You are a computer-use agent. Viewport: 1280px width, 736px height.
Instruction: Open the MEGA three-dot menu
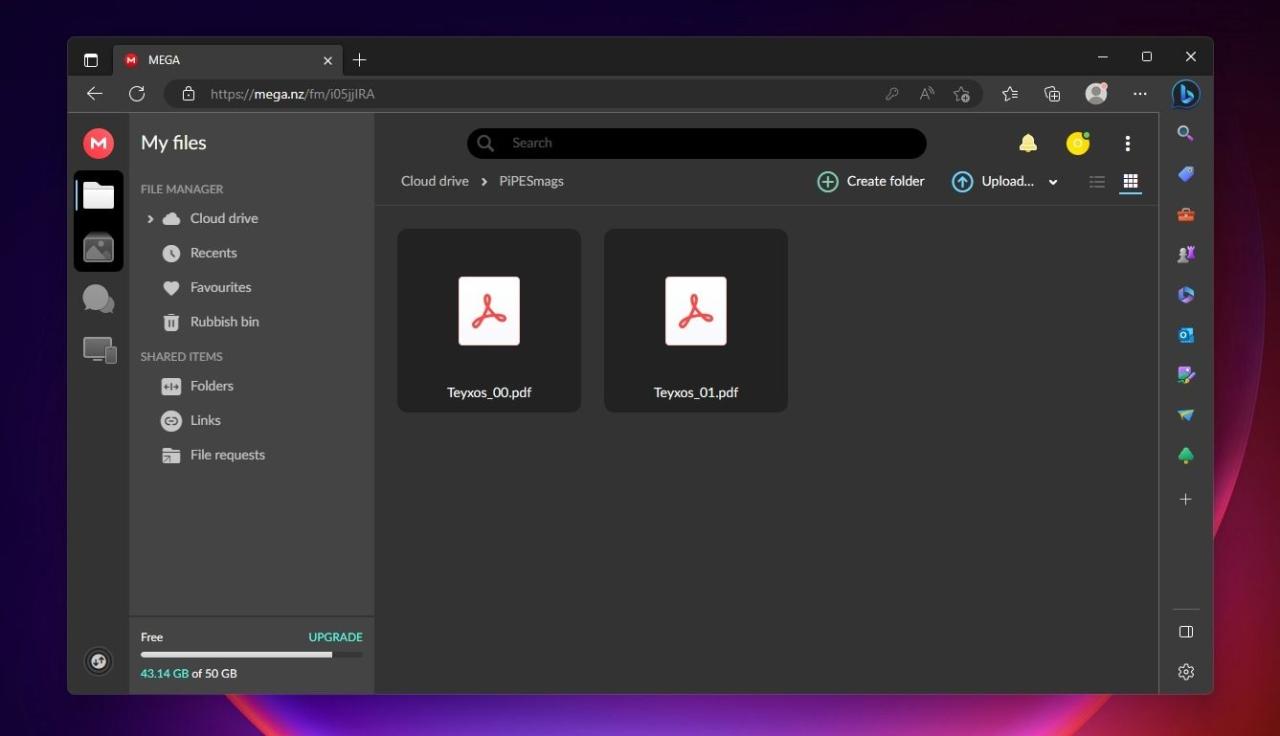click(1127, 143)
